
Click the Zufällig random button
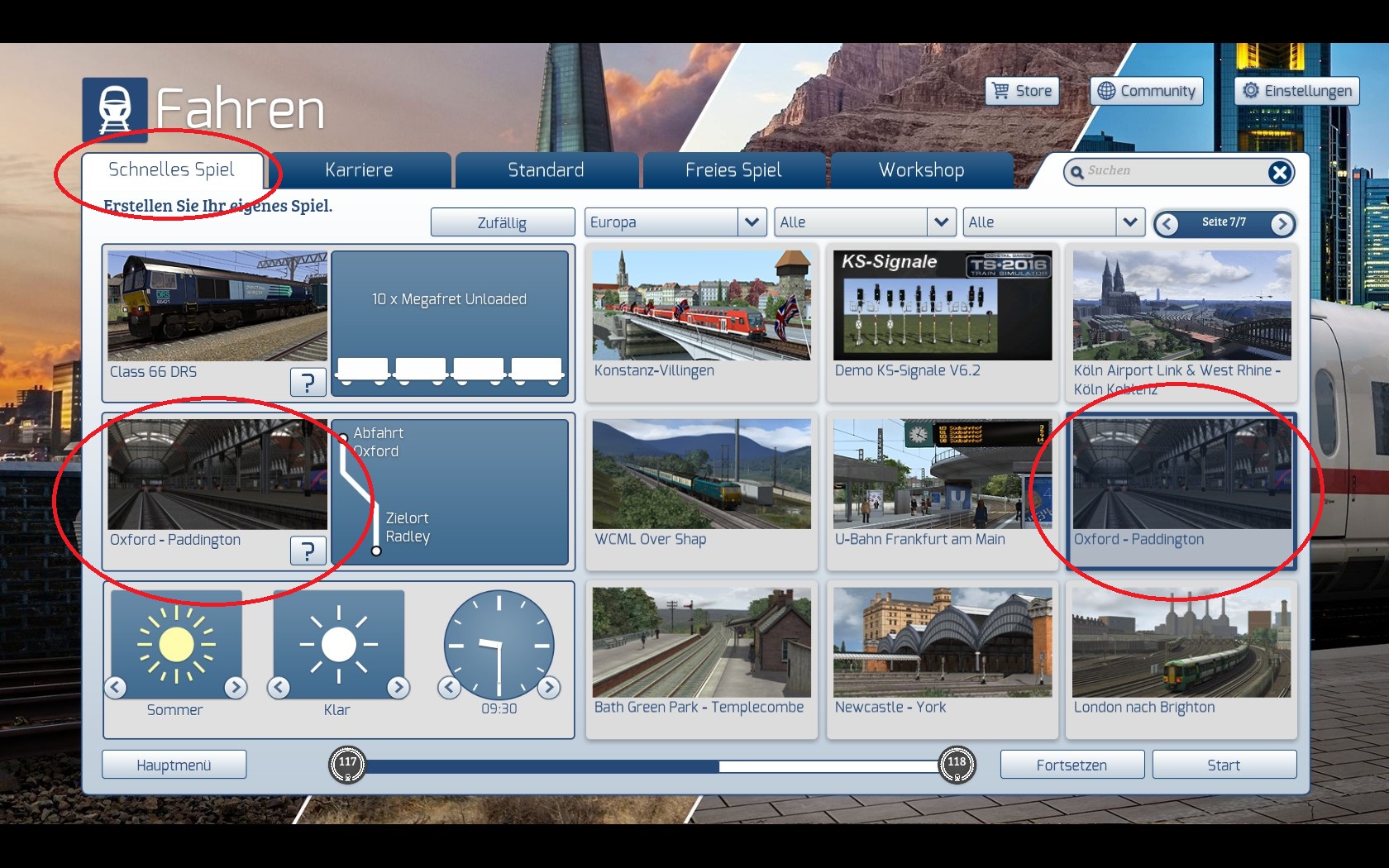tap(502, 222)
